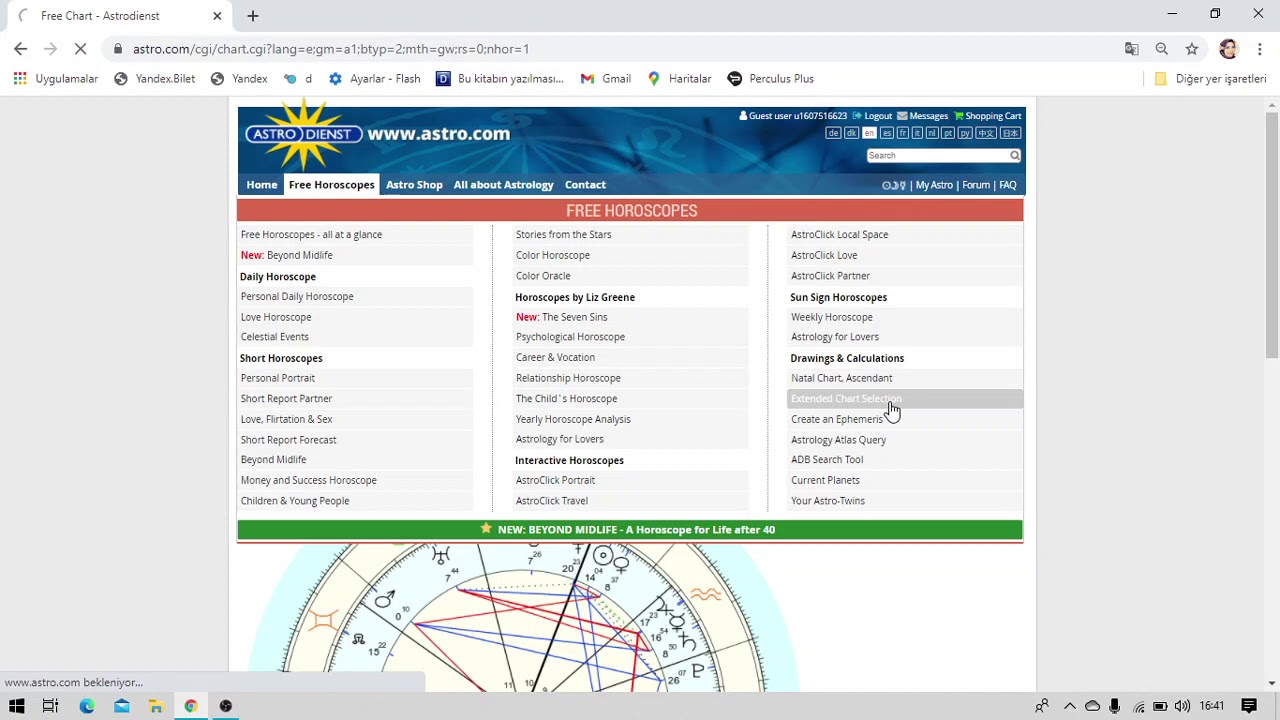Open the taskbar volume control
This screenshot has height=720, width=1280.
(x=1182, y=706)
